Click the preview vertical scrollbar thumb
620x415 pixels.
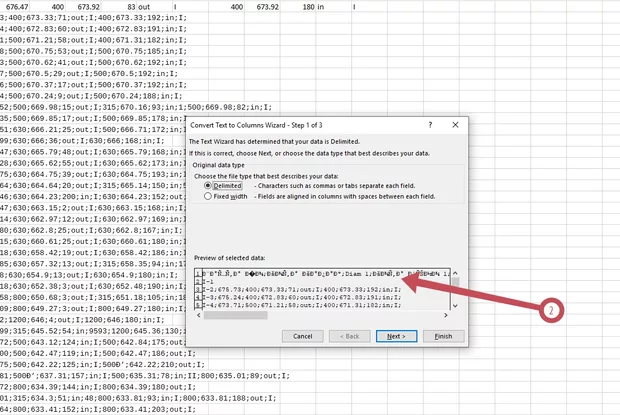coord(456,282)
